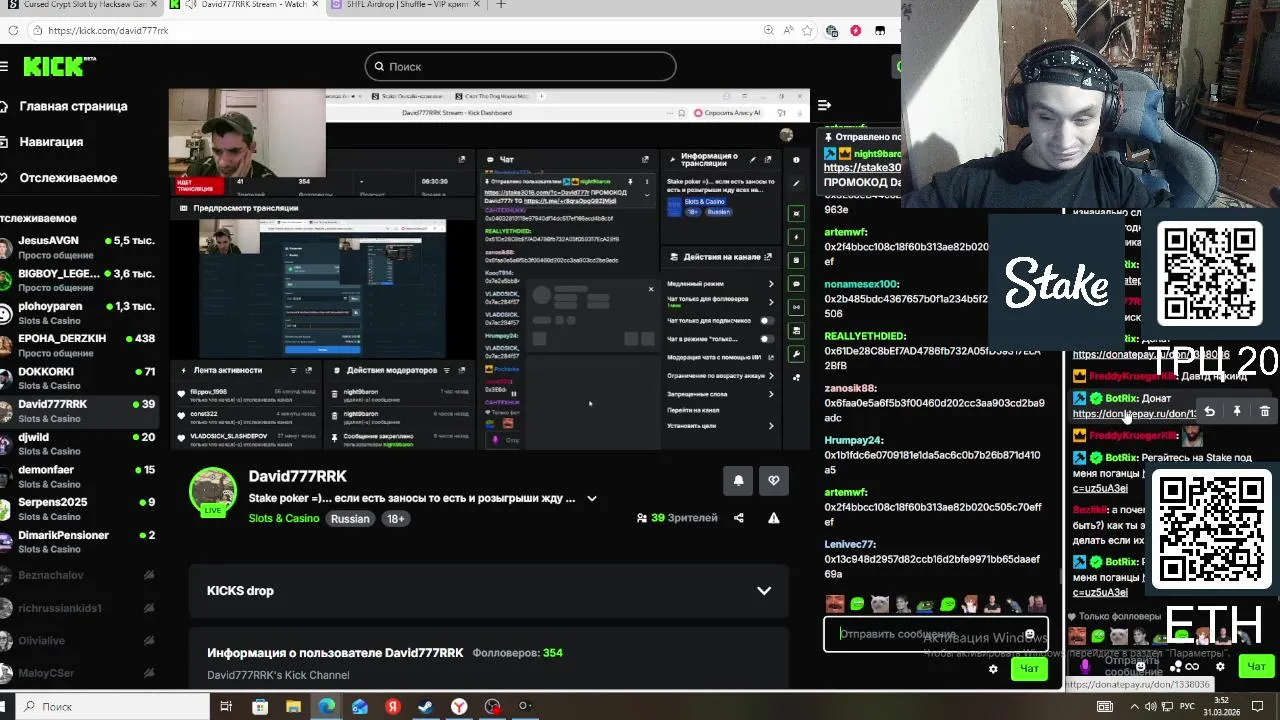
Task: Select offline channel Beznachalov
Action: [x=80, y=575]
